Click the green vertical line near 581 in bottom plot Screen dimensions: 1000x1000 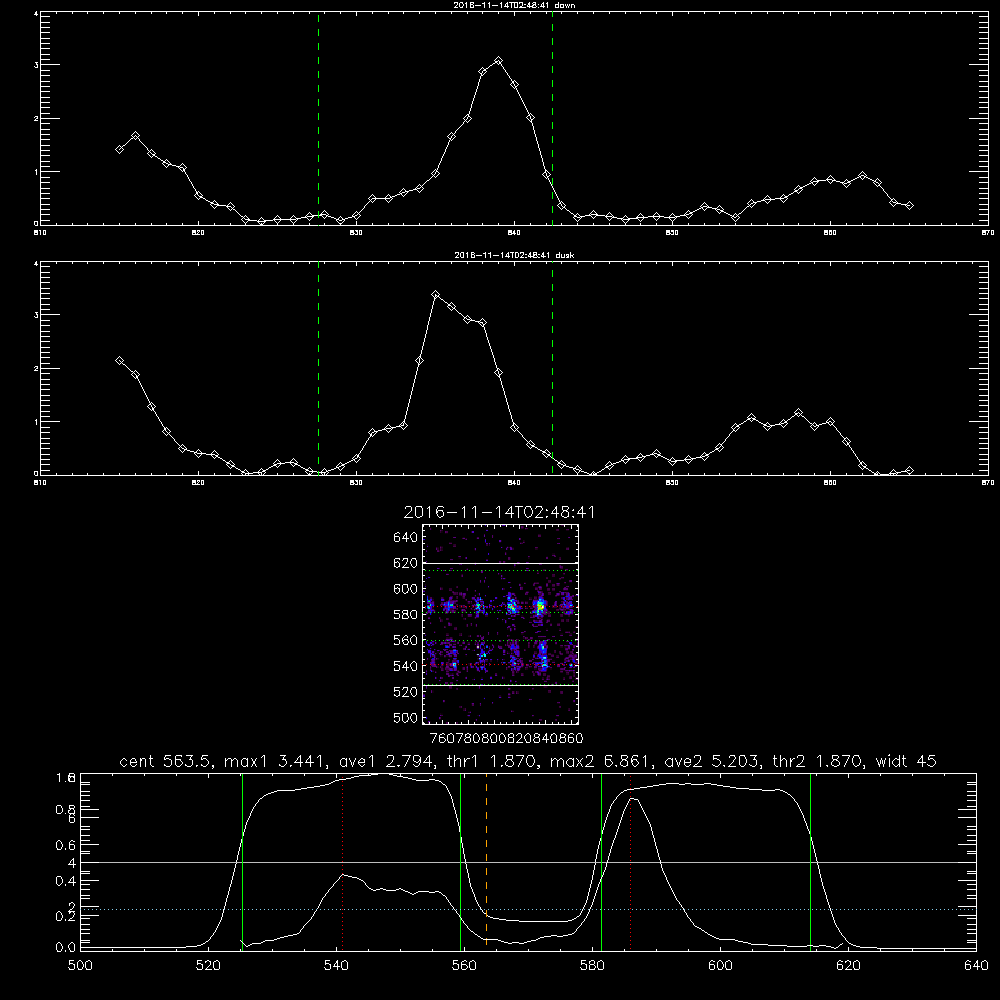click(601, 861)
